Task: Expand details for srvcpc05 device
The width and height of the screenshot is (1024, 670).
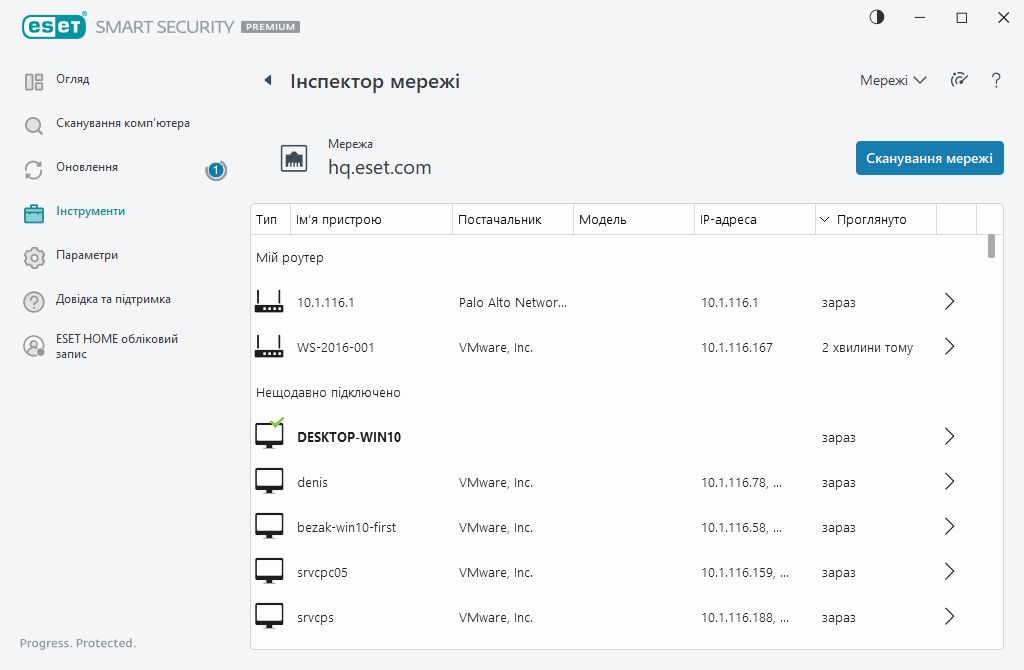Action: point(950,572)
